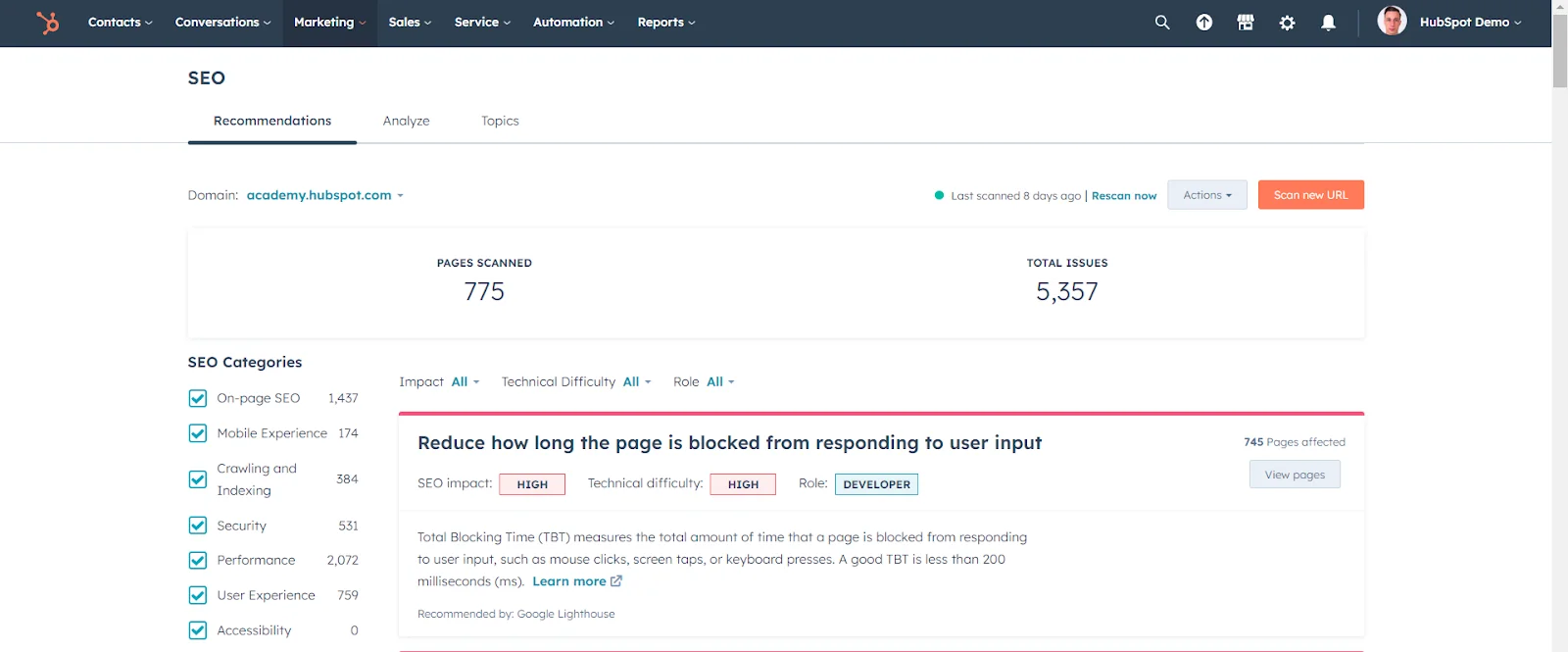Uncheck the Security category
This screenshot has height=652, width=1568.
point(198,526)
